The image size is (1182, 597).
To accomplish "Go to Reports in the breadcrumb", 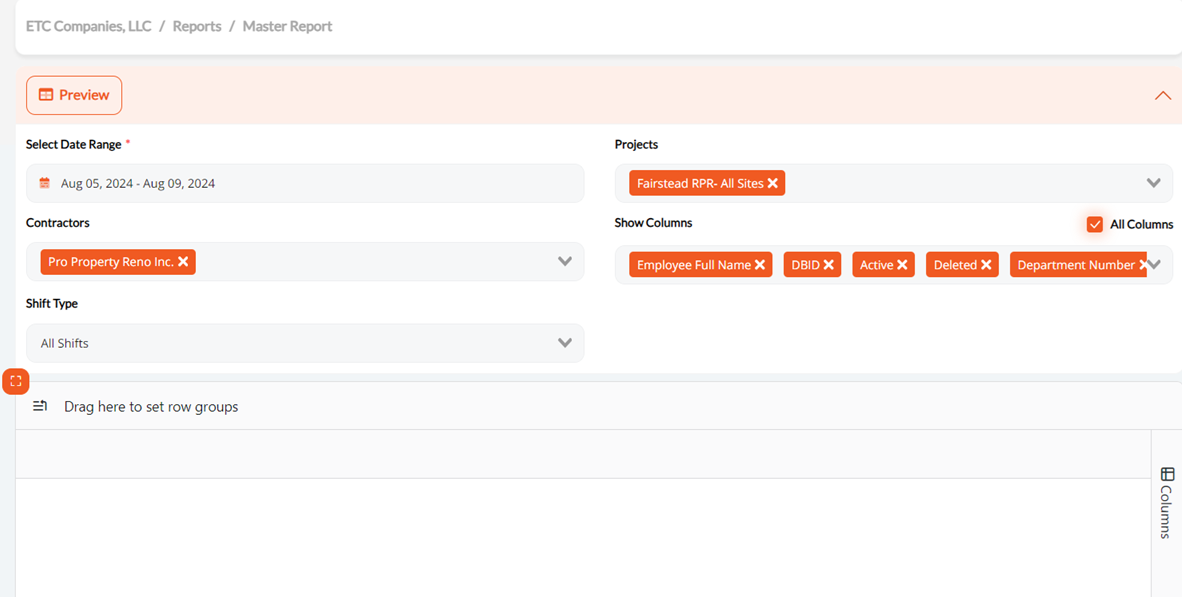I will tap(197, 26).
